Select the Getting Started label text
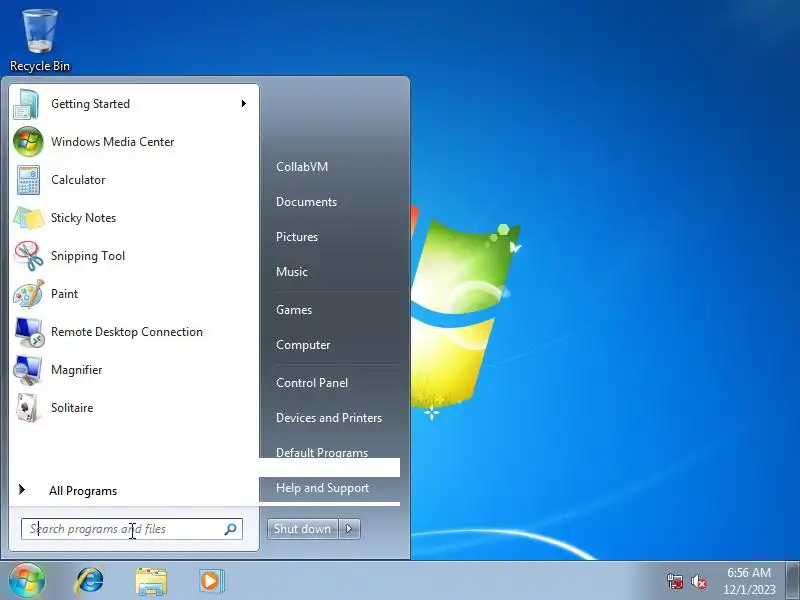Screen dimensions: 800x600 [x=90, y=104]
